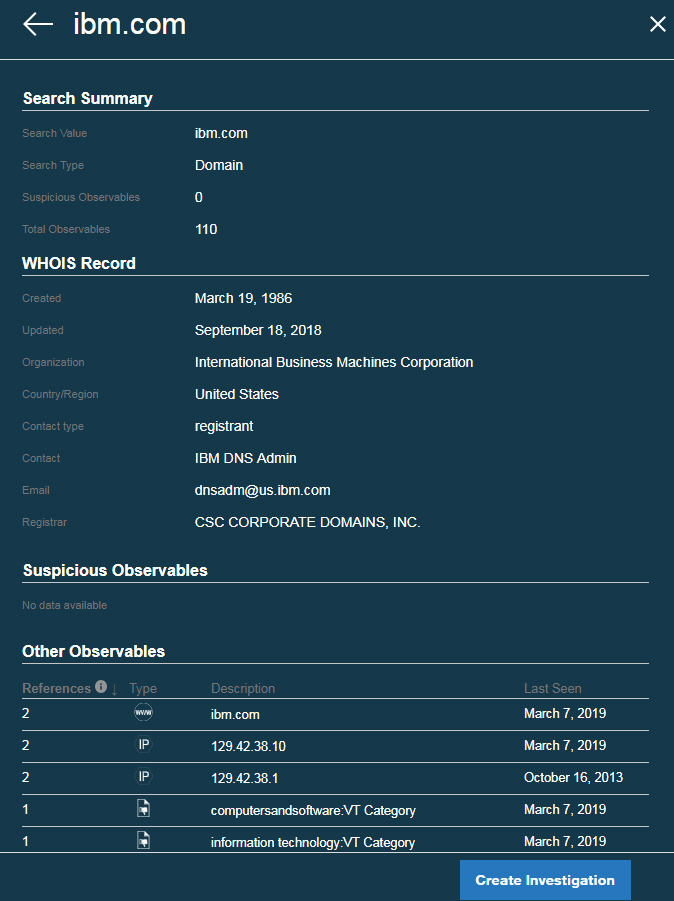Click the References column header
Image resolution: width=674 pixels, height=901 pixels.
click(x=57, y=688)
